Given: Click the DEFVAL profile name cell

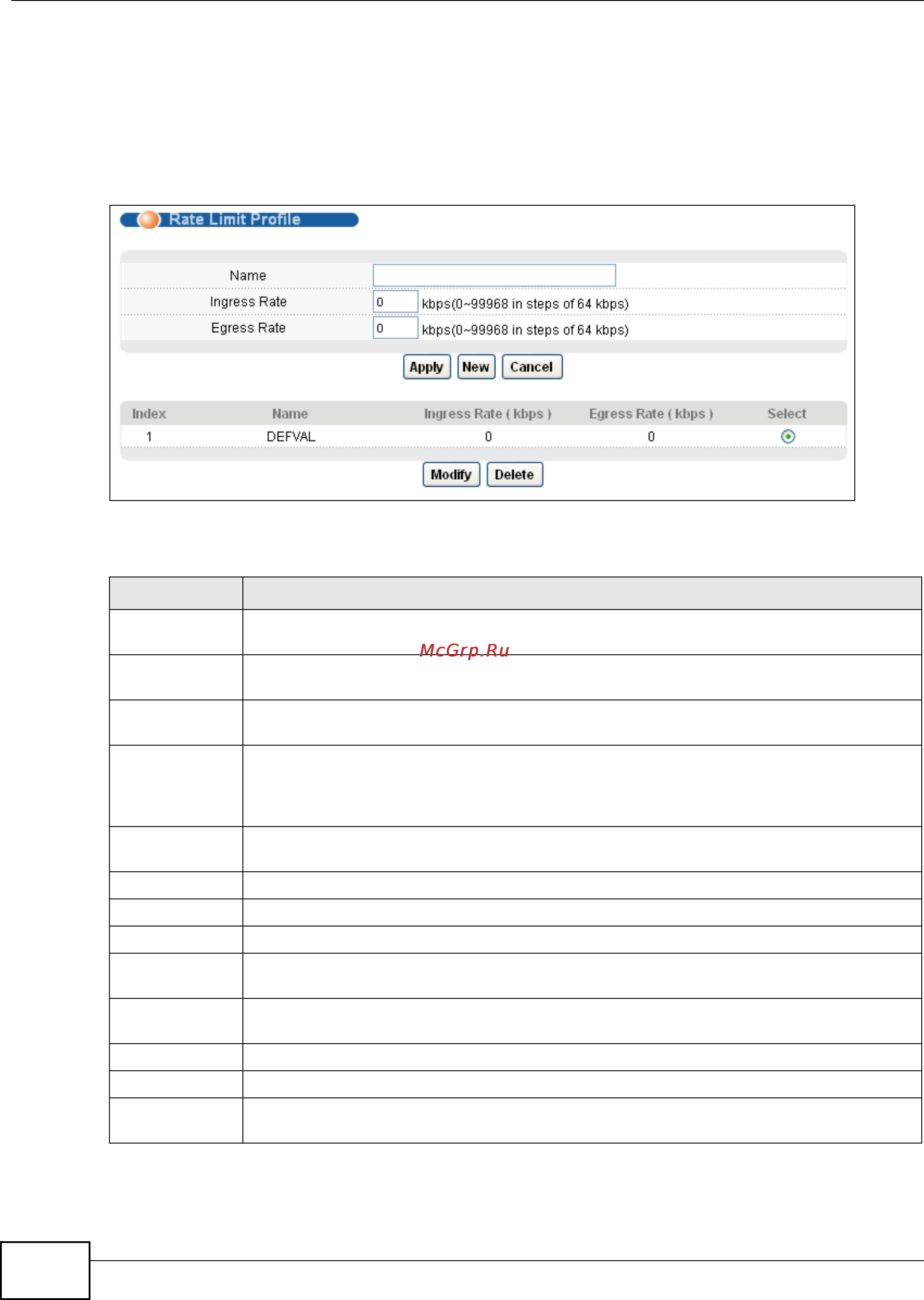Looking at the screenshot, I should pos(291,437).
